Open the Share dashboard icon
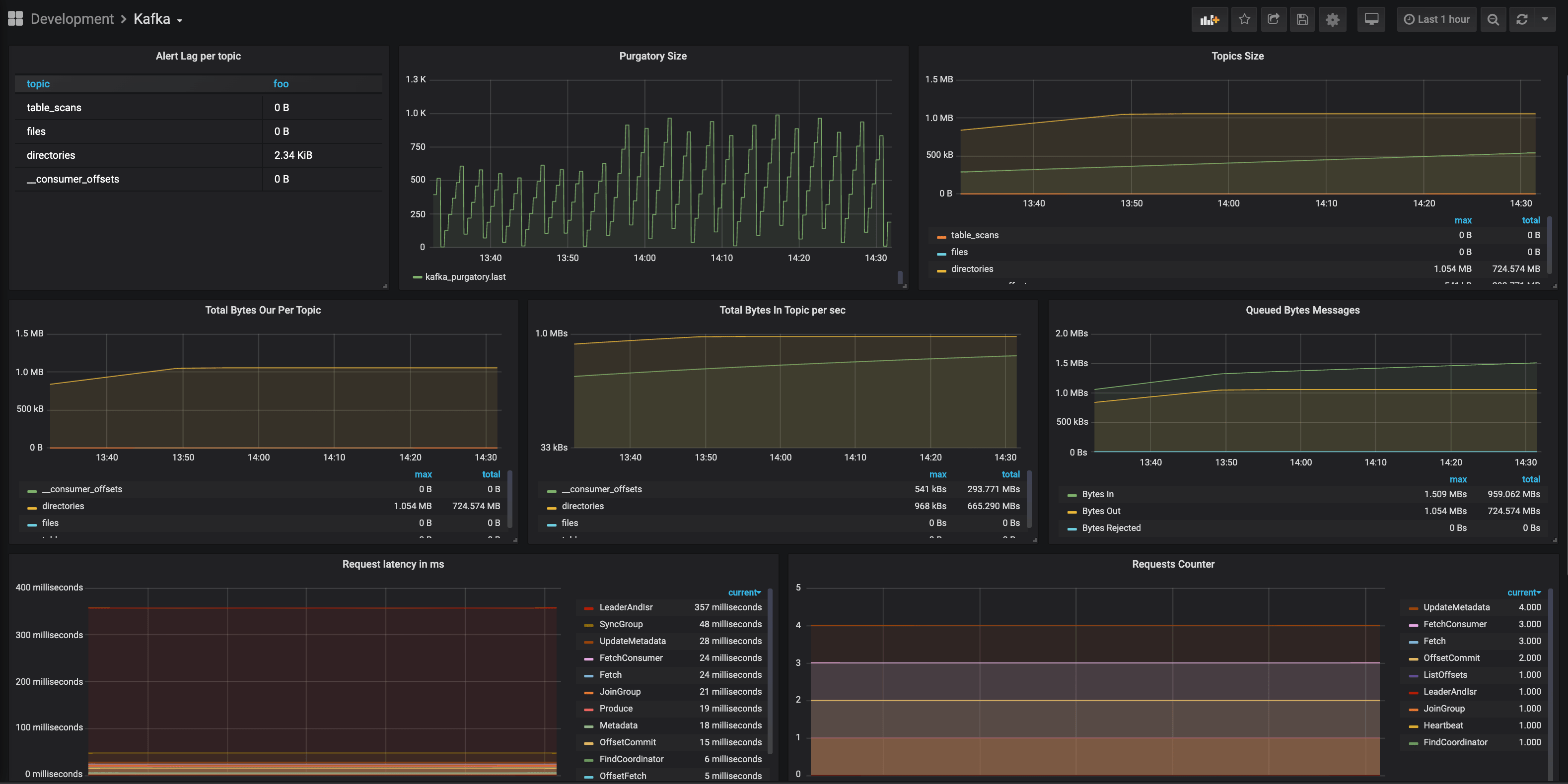 pos(1274,19)
